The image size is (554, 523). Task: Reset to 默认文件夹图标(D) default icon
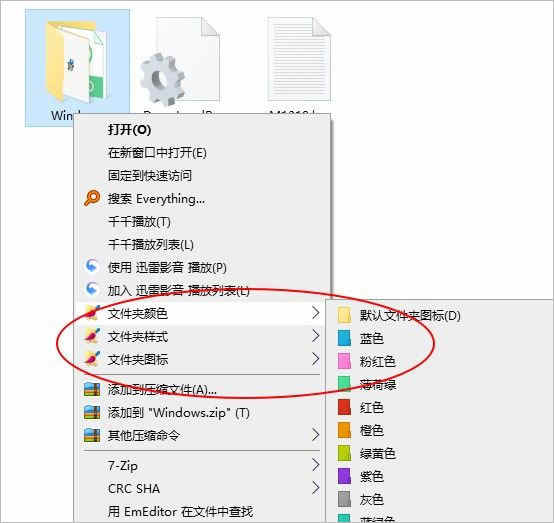coord(410,315)
